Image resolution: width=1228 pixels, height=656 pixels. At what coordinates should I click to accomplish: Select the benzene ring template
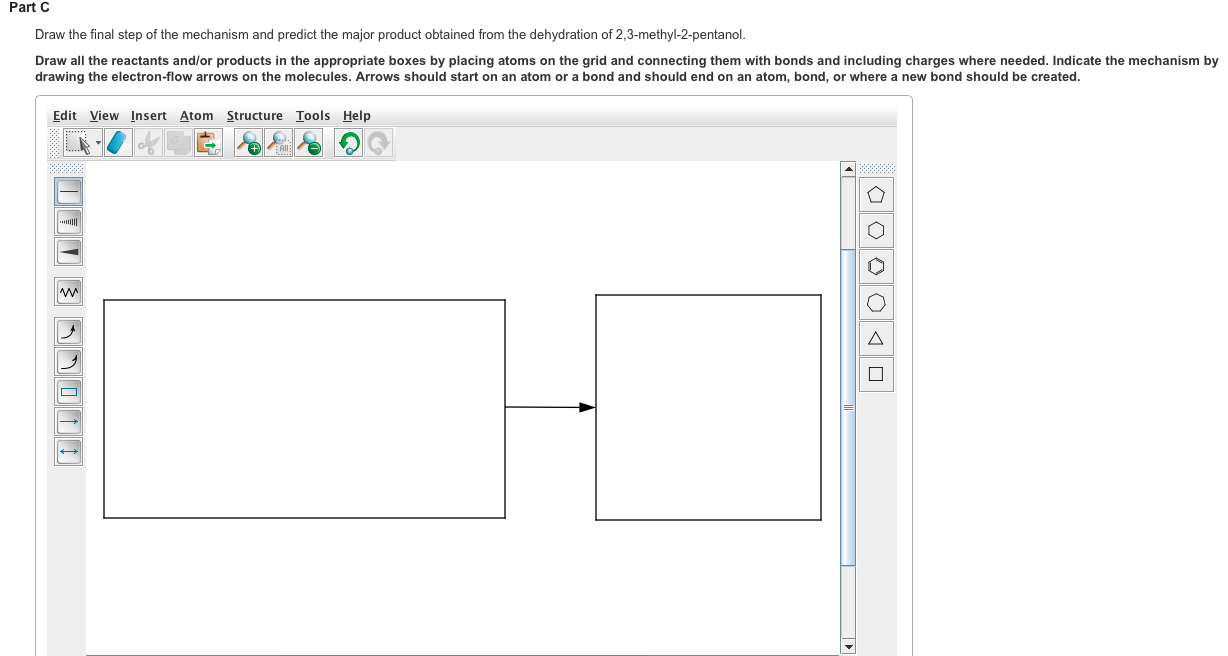coord(876,266)
